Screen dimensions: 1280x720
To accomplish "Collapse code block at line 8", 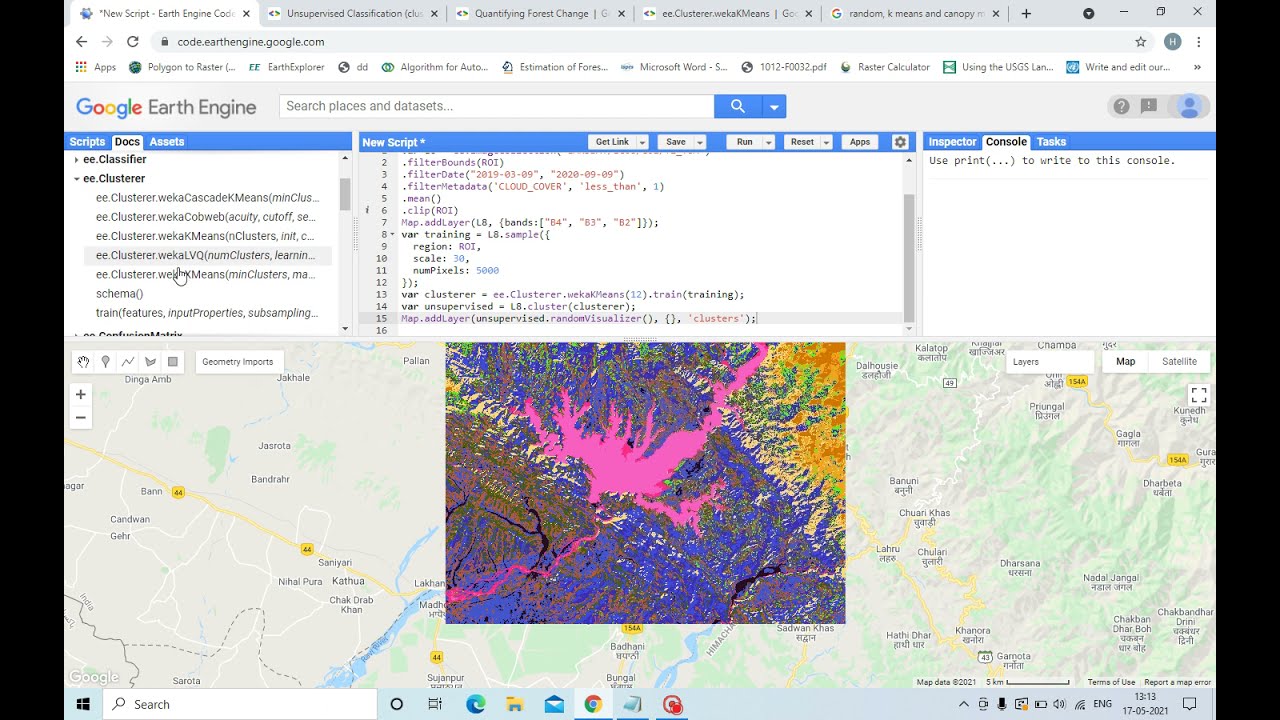I will (392, 235).
